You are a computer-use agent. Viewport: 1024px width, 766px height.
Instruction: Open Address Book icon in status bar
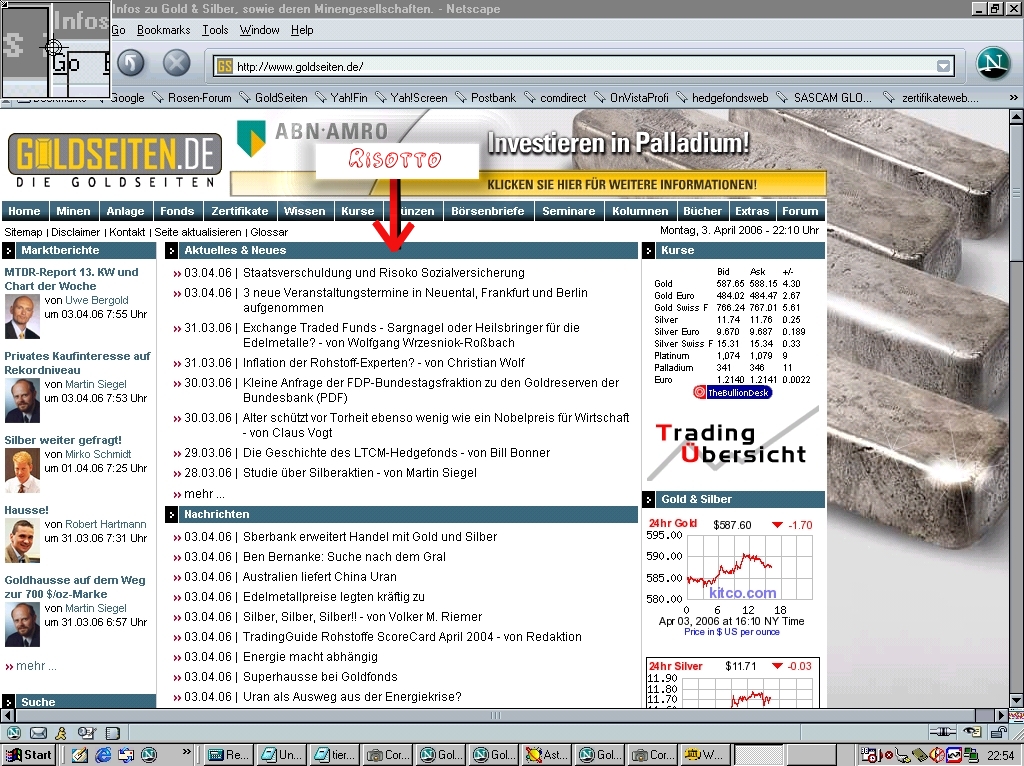(112, 733)
